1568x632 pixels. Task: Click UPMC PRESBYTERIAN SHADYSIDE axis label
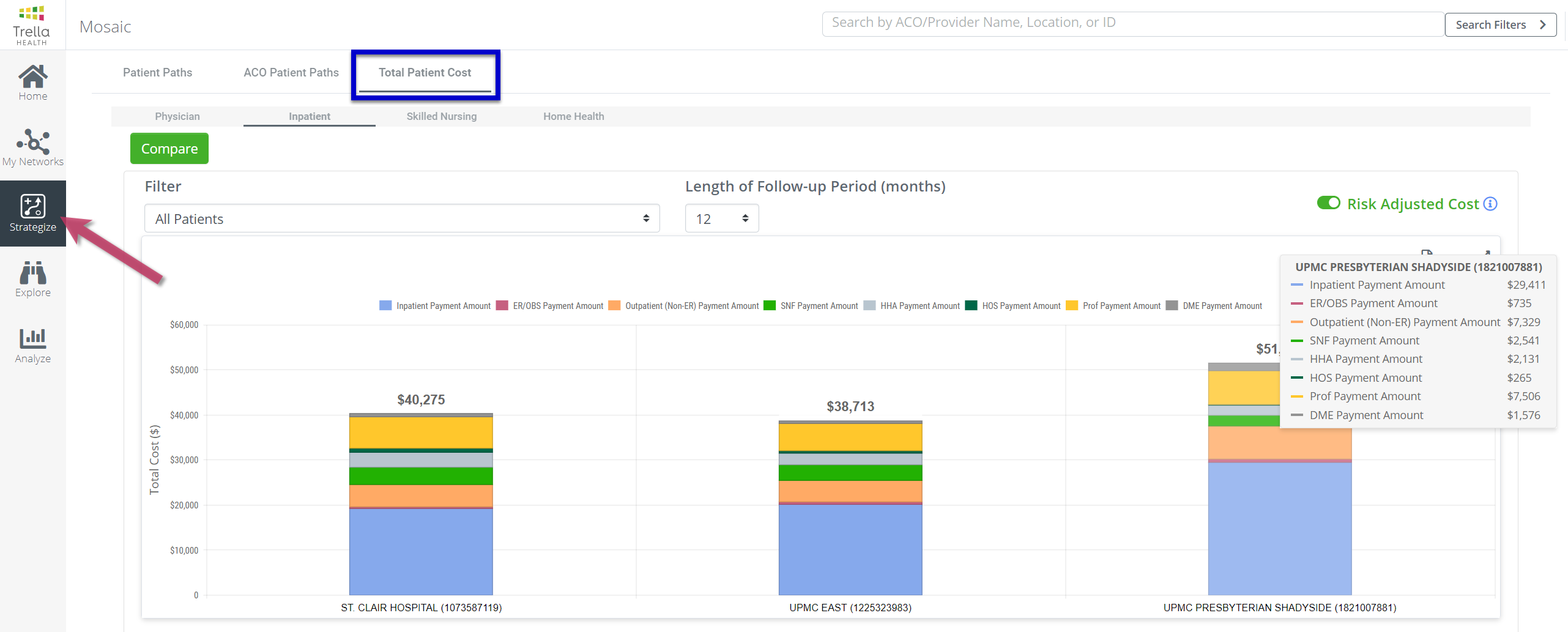pos(1280,608)
